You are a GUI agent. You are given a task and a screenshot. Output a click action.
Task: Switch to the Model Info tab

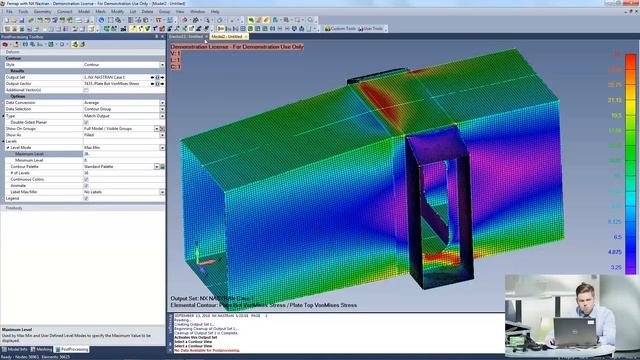[15, 349]
